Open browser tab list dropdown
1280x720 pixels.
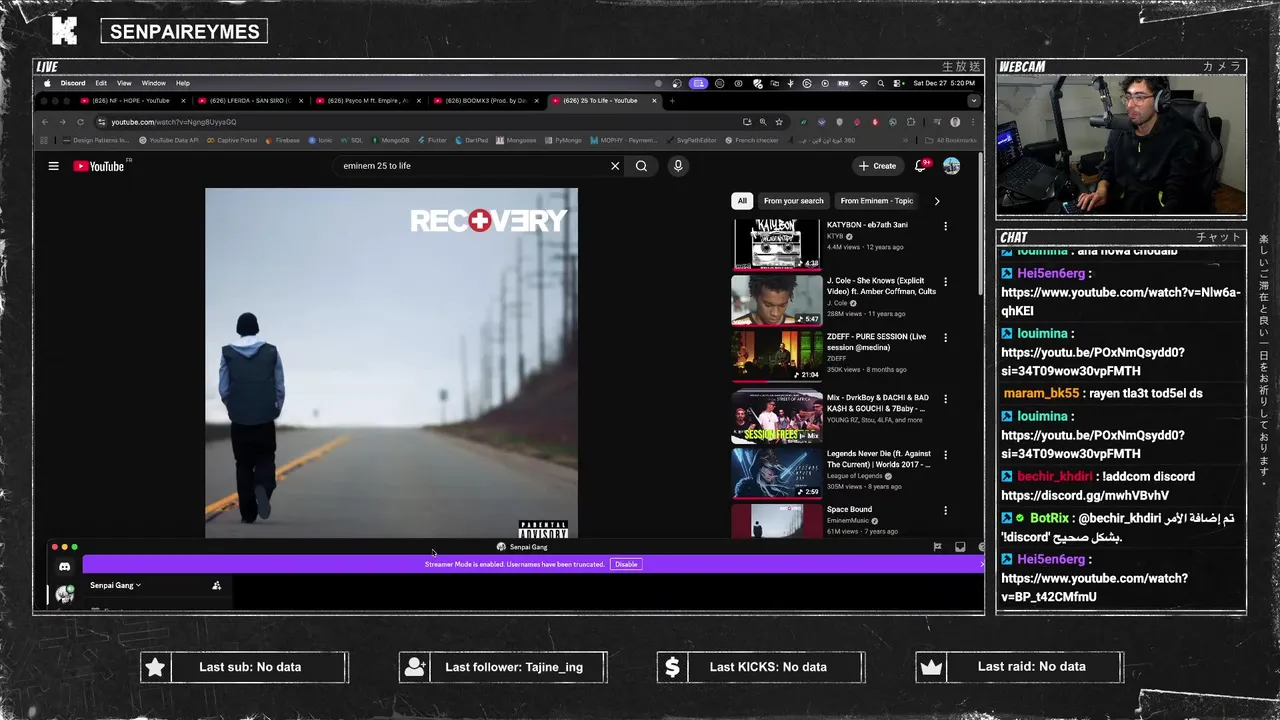pos(973,101)
